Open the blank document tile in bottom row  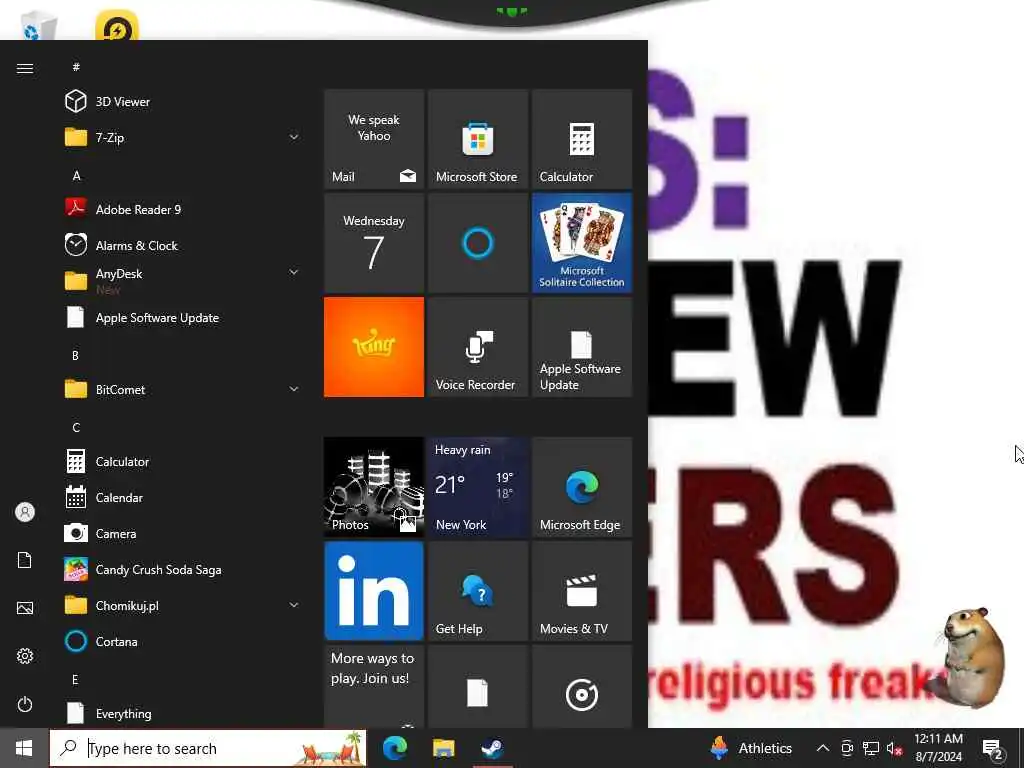478,686
